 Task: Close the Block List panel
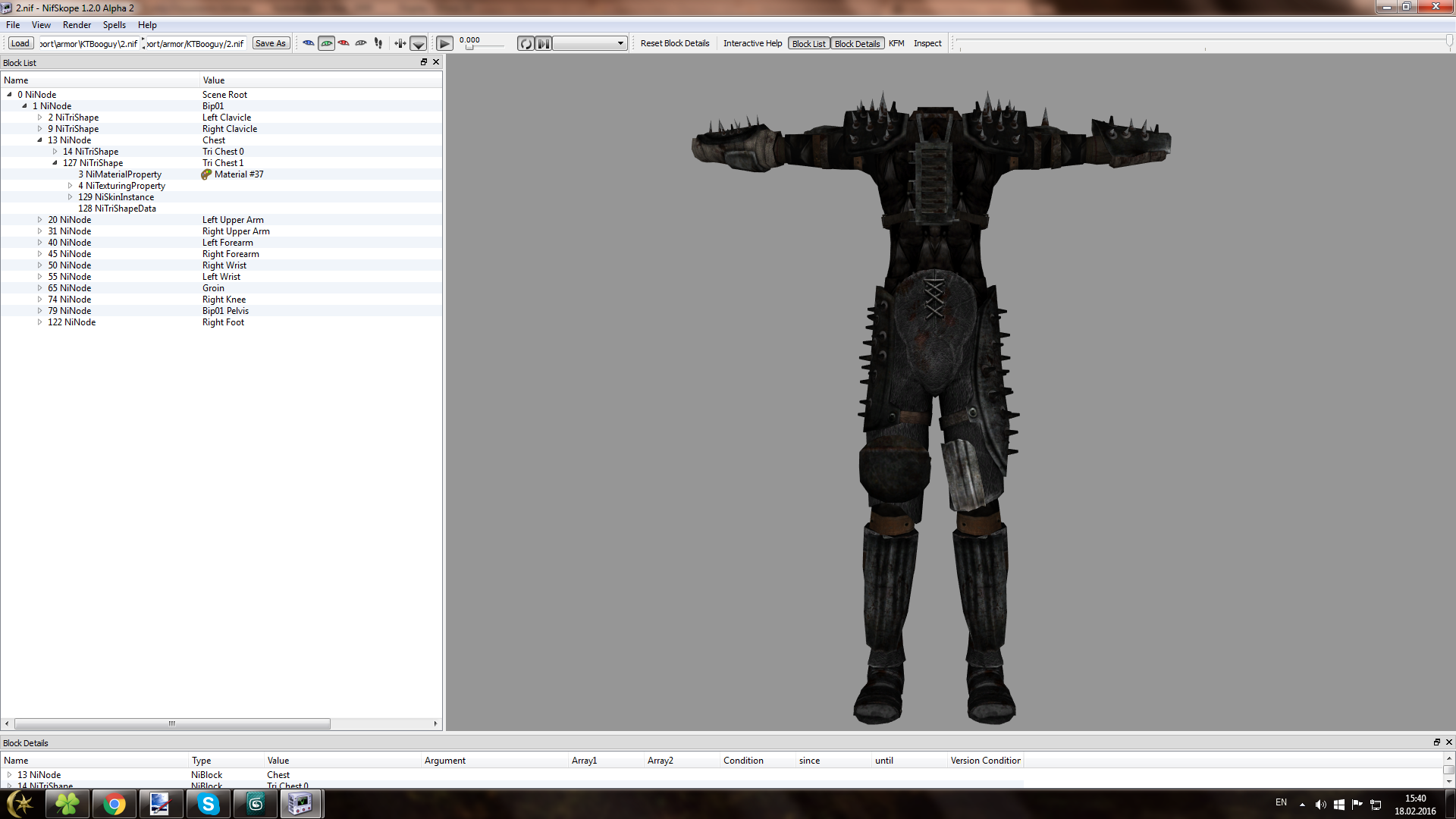click(436, 62)
